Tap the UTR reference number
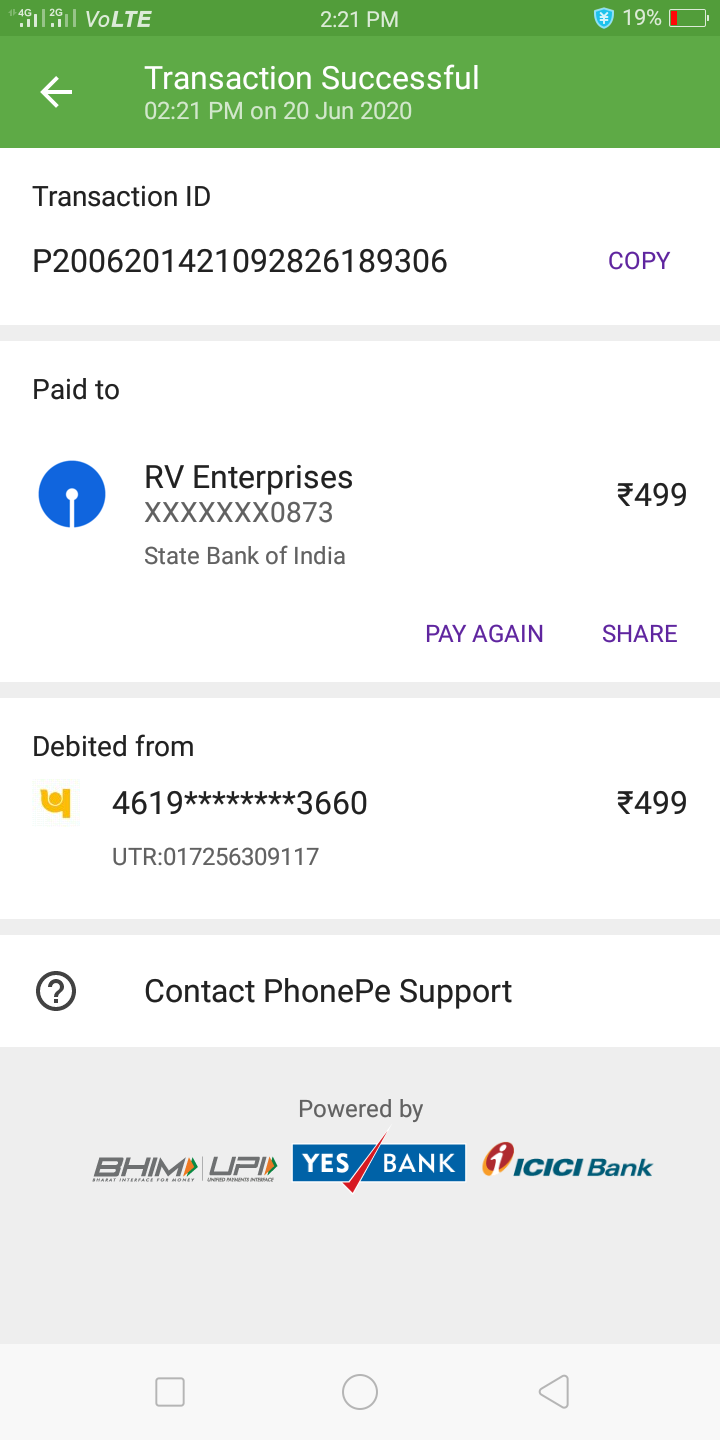This screenshot has width=720, height=1440. click(215, 857)
